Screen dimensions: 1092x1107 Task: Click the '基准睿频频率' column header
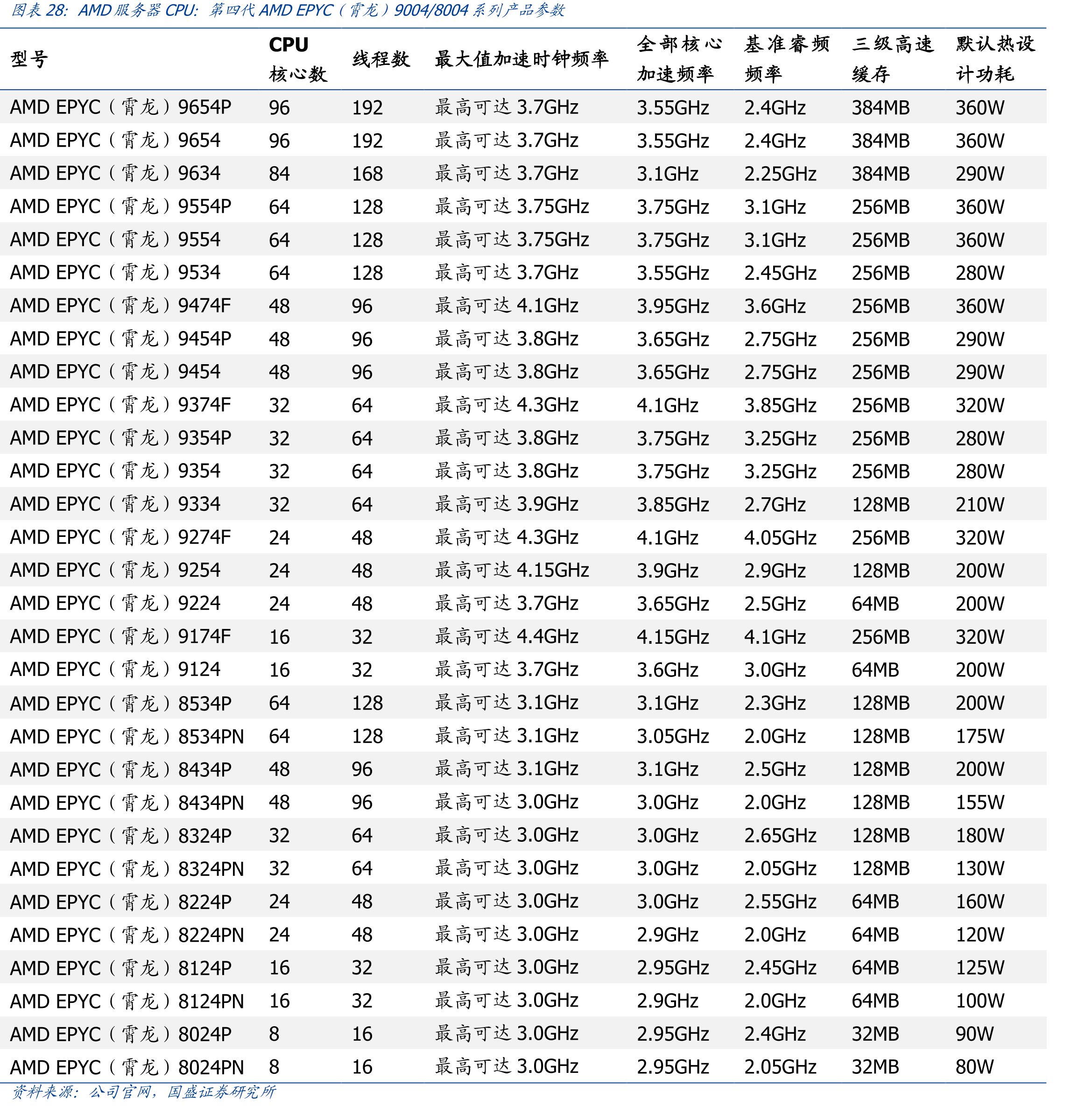(787, 59)
